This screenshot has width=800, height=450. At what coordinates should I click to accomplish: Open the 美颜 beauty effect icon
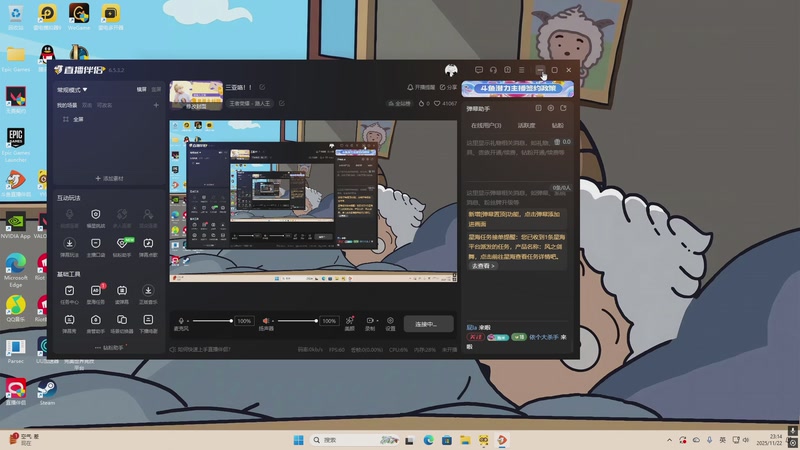[x=349, y=320]
